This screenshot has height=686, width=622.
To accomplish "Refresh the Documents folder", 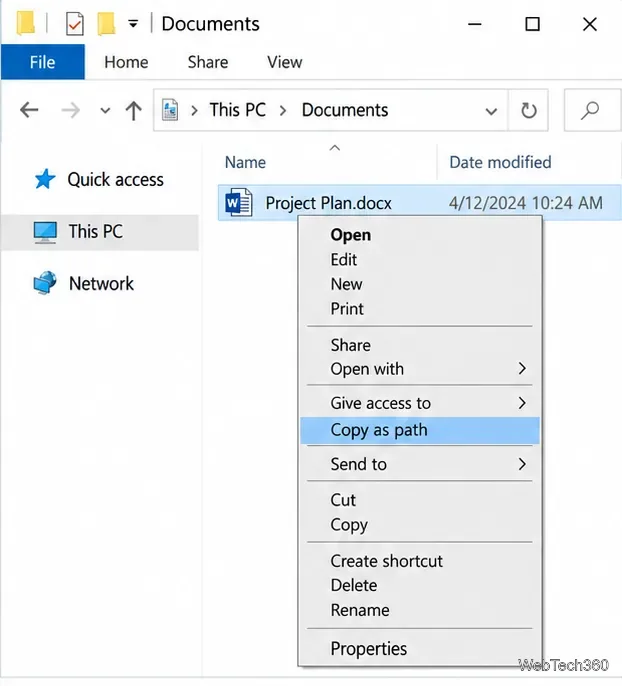I will click(x=528, y=110).
